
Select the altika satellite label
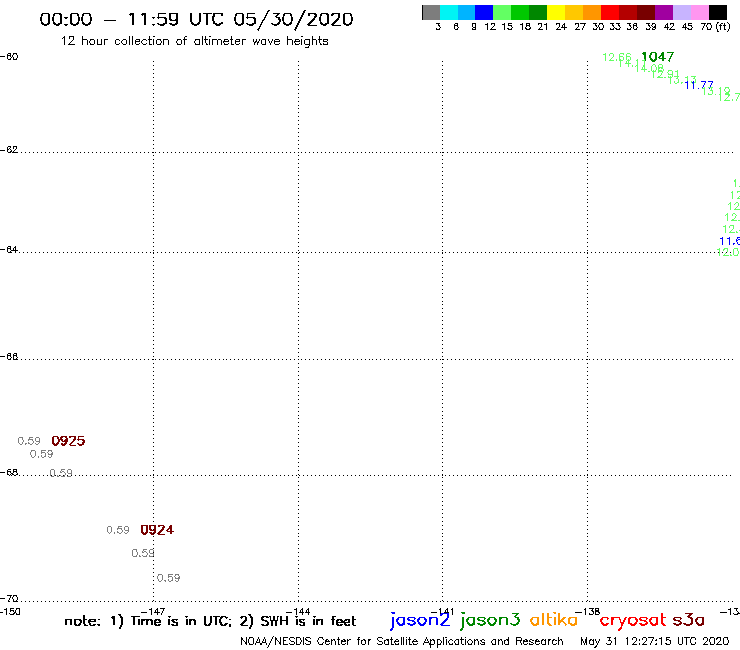pyautogui.click(x=554, y=620)
